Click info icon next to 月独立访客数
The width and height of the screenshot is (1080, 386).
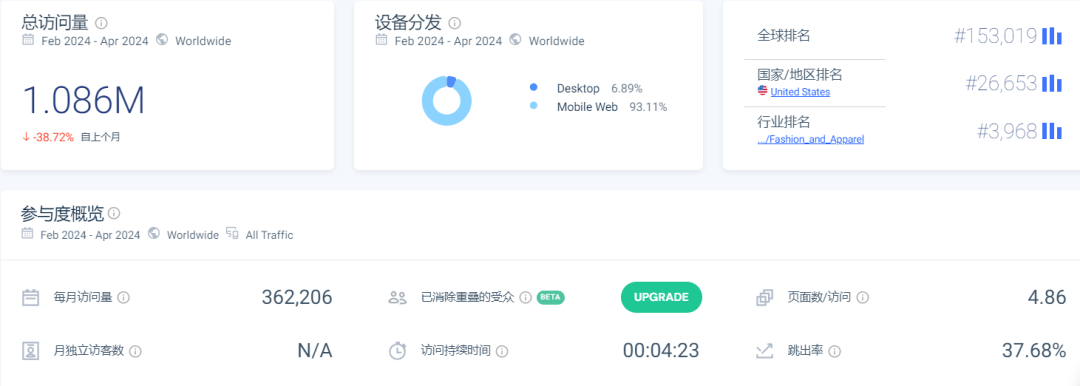coord(136,351)
